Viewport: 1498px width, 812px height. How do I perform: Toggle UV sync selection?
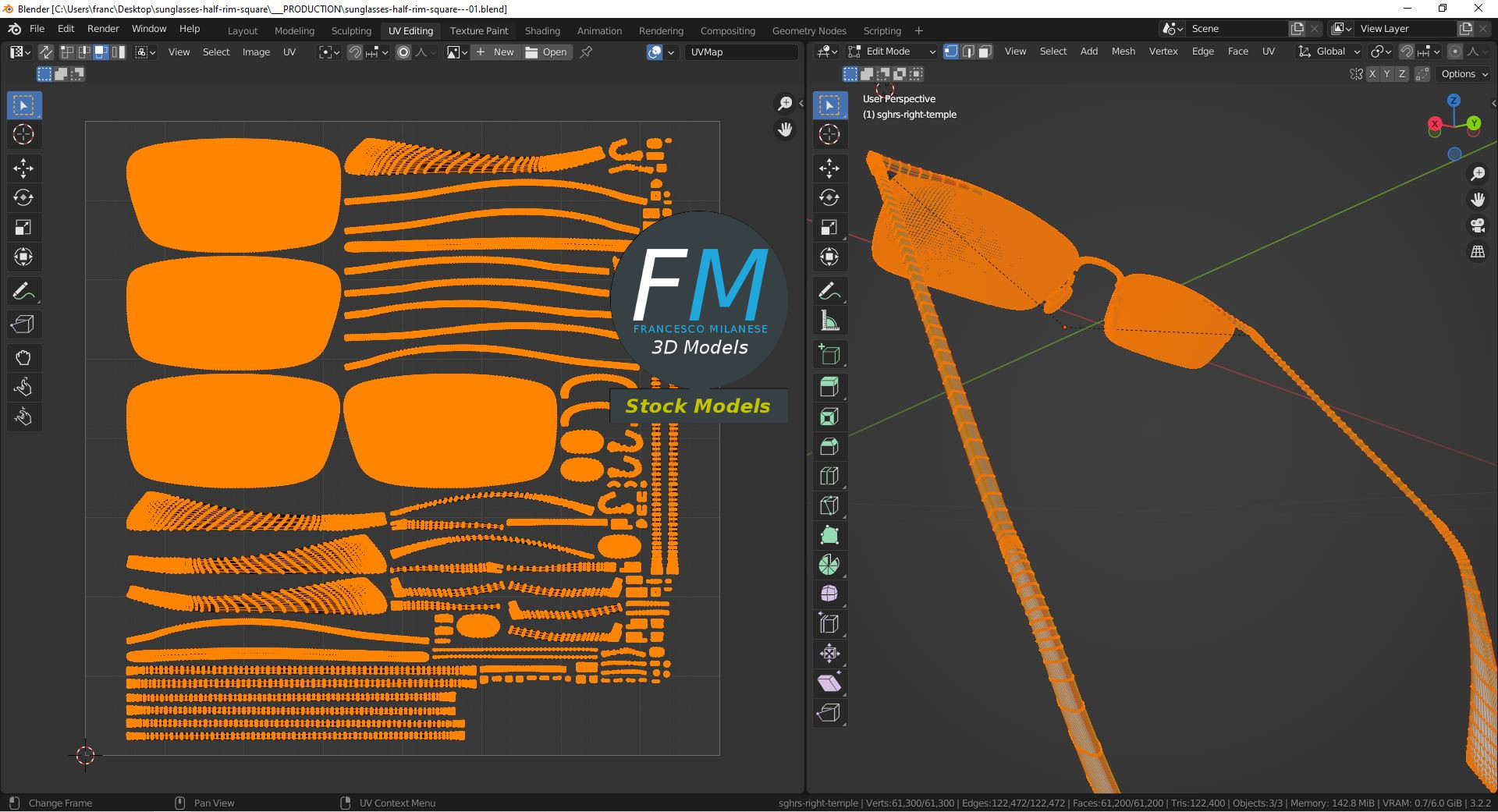click(46, 52)
